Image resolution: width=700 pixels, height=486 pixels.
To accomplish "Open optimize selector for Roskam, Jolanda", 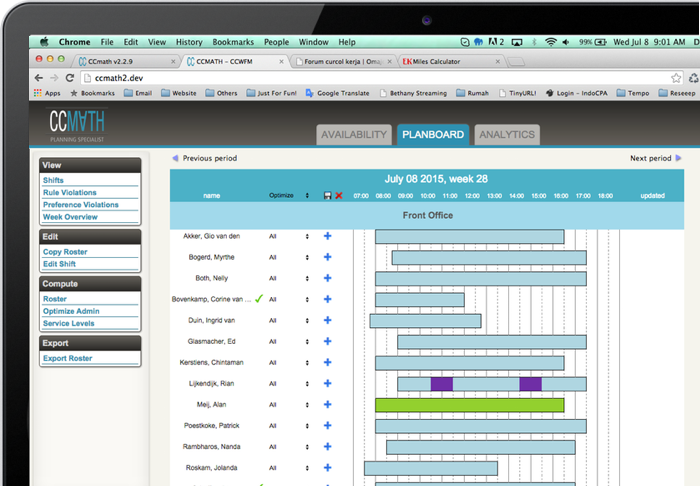I will click(307, 468).
